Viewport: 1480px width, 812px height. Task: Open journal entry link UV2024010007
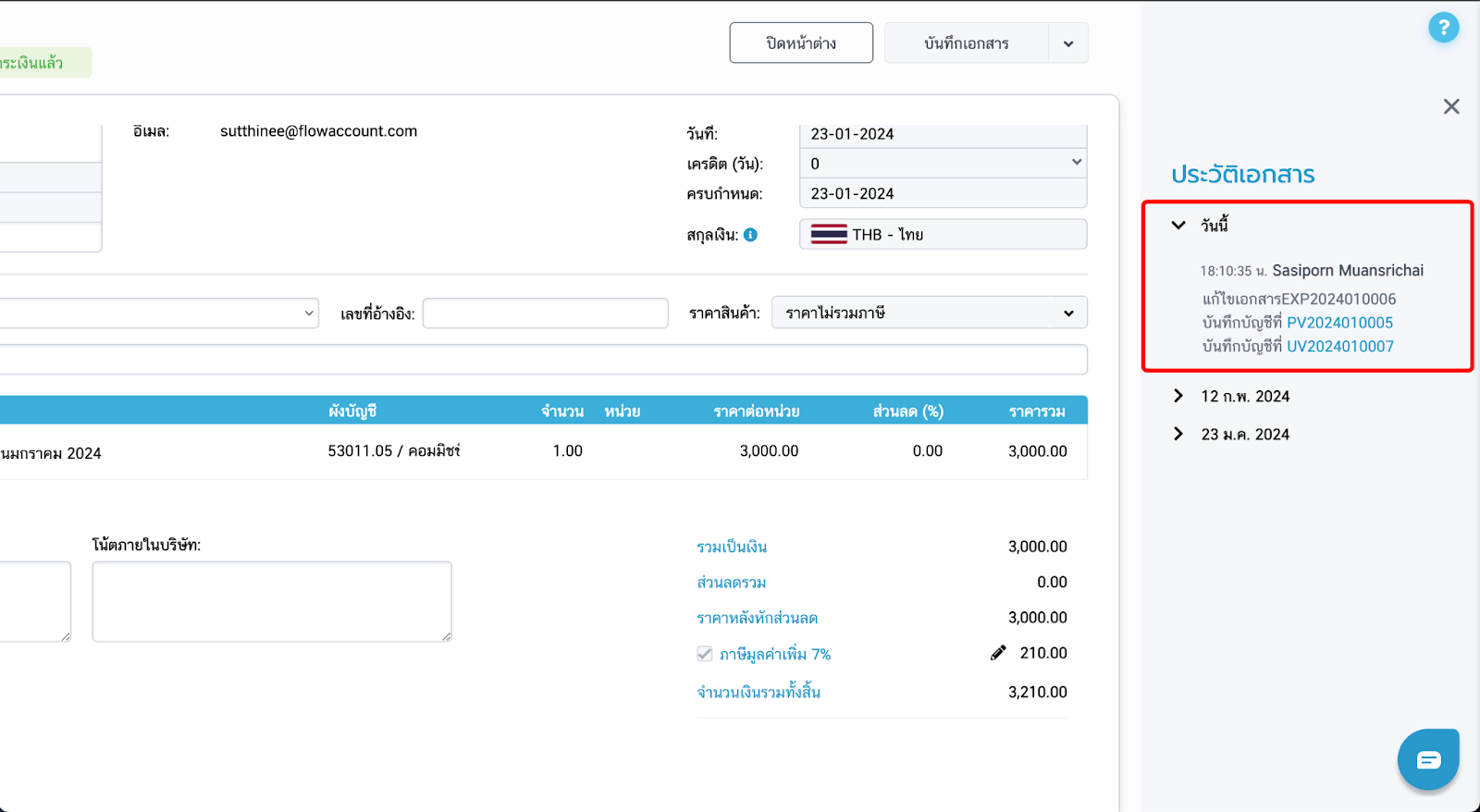coord(1339,347)
